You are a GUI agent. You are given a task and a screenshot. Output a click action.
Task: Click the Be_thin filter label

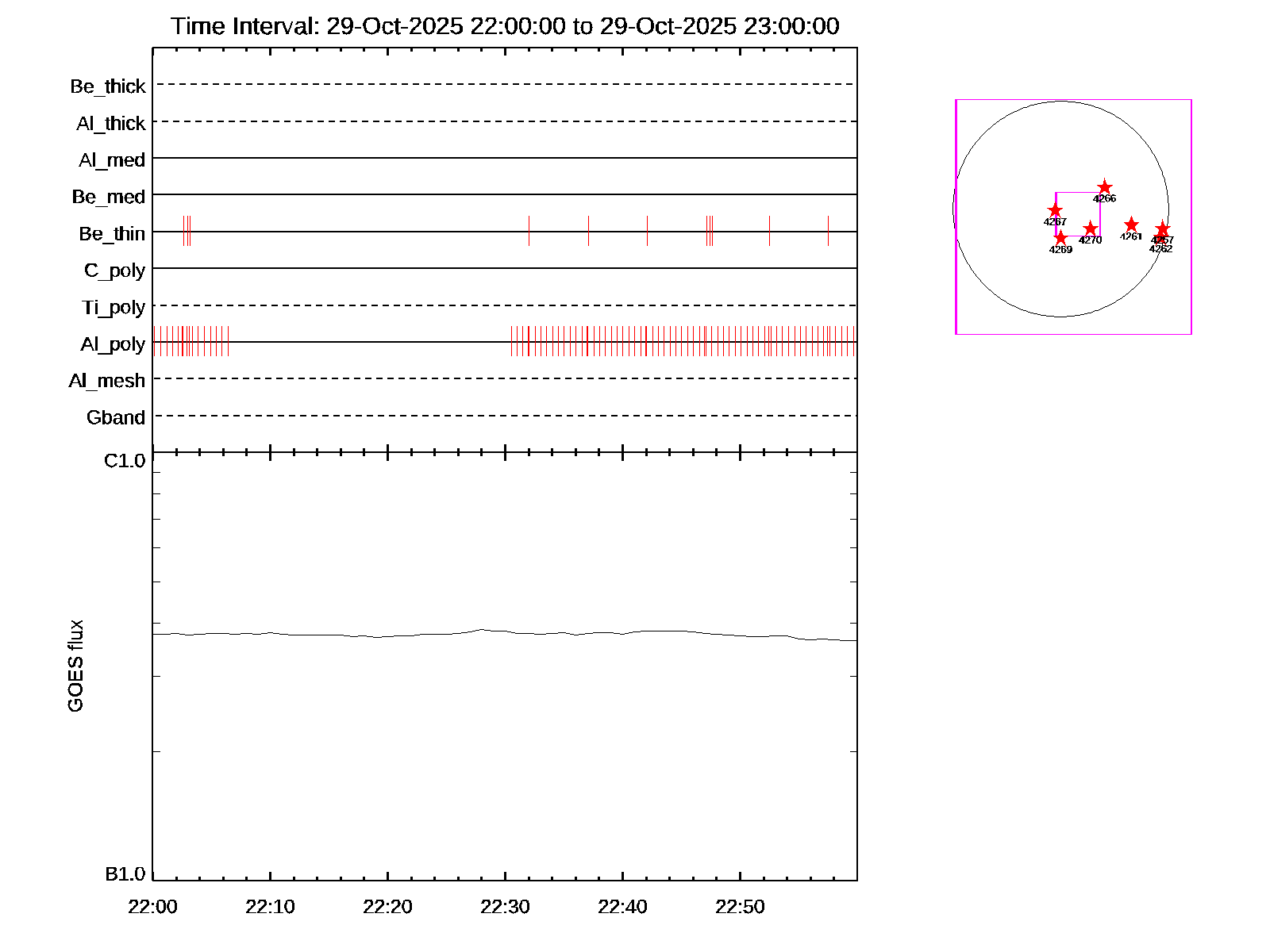pos(112,234)
